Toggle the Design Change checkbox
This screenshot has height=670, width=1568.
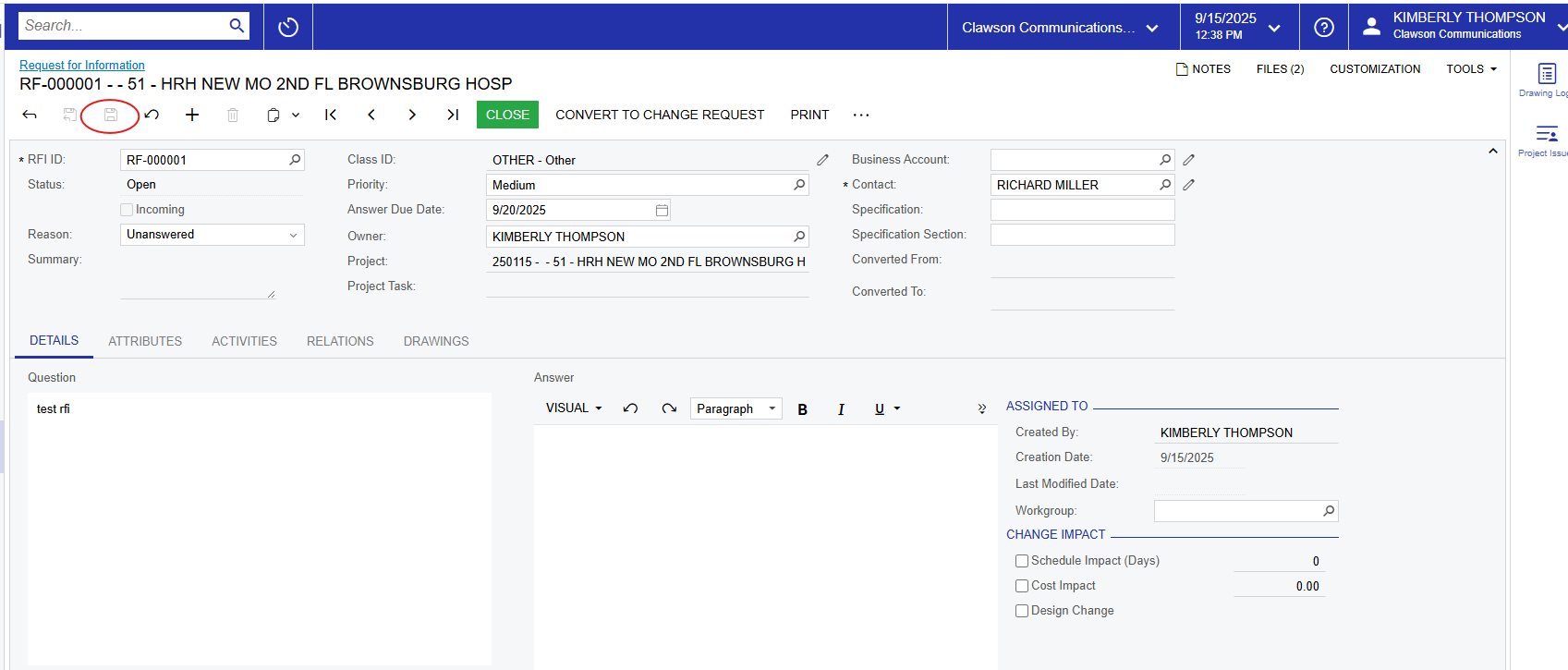point(1022,611)
